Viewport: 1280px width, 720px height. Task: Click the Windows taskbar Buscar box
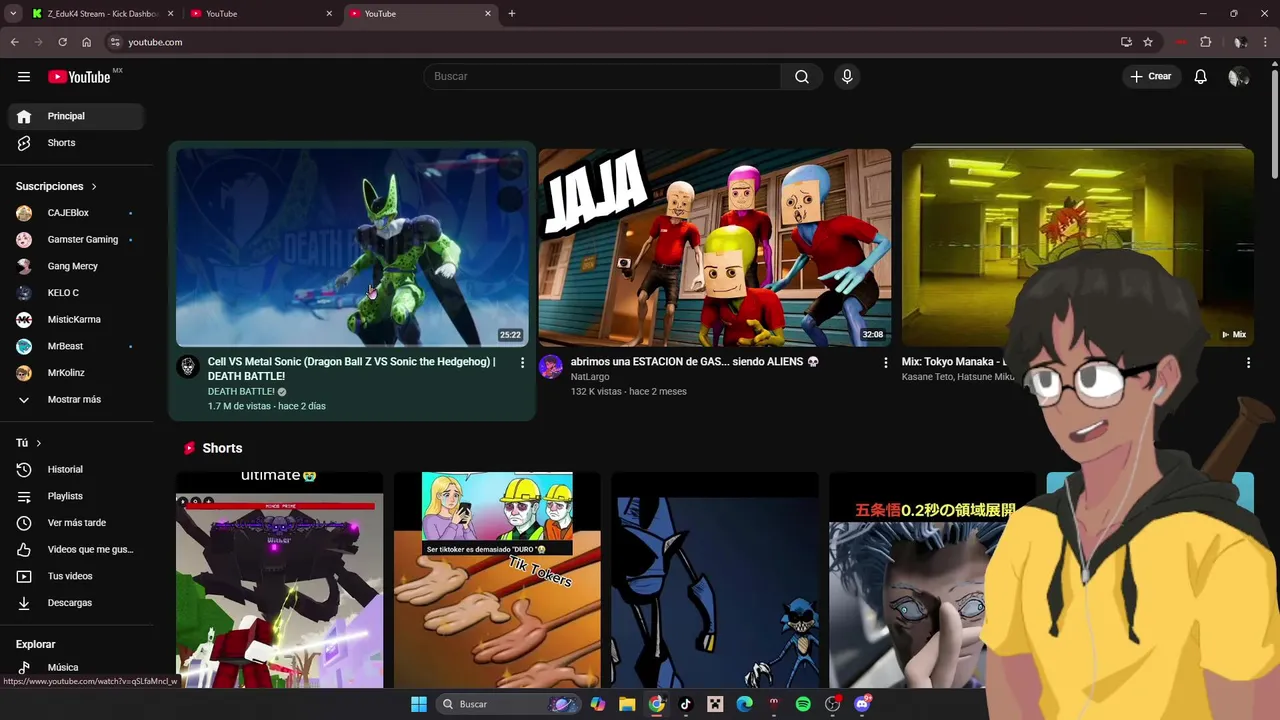pyautogui.click(x=510, y=704)
